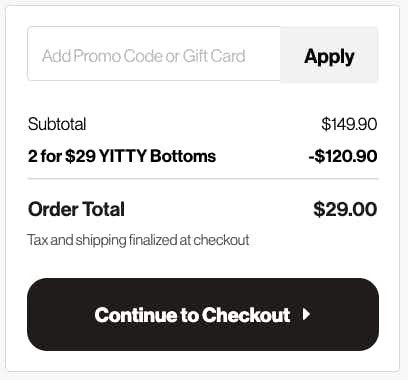Click the Add Promo placeholder text in the field

[x=81, y=56]
